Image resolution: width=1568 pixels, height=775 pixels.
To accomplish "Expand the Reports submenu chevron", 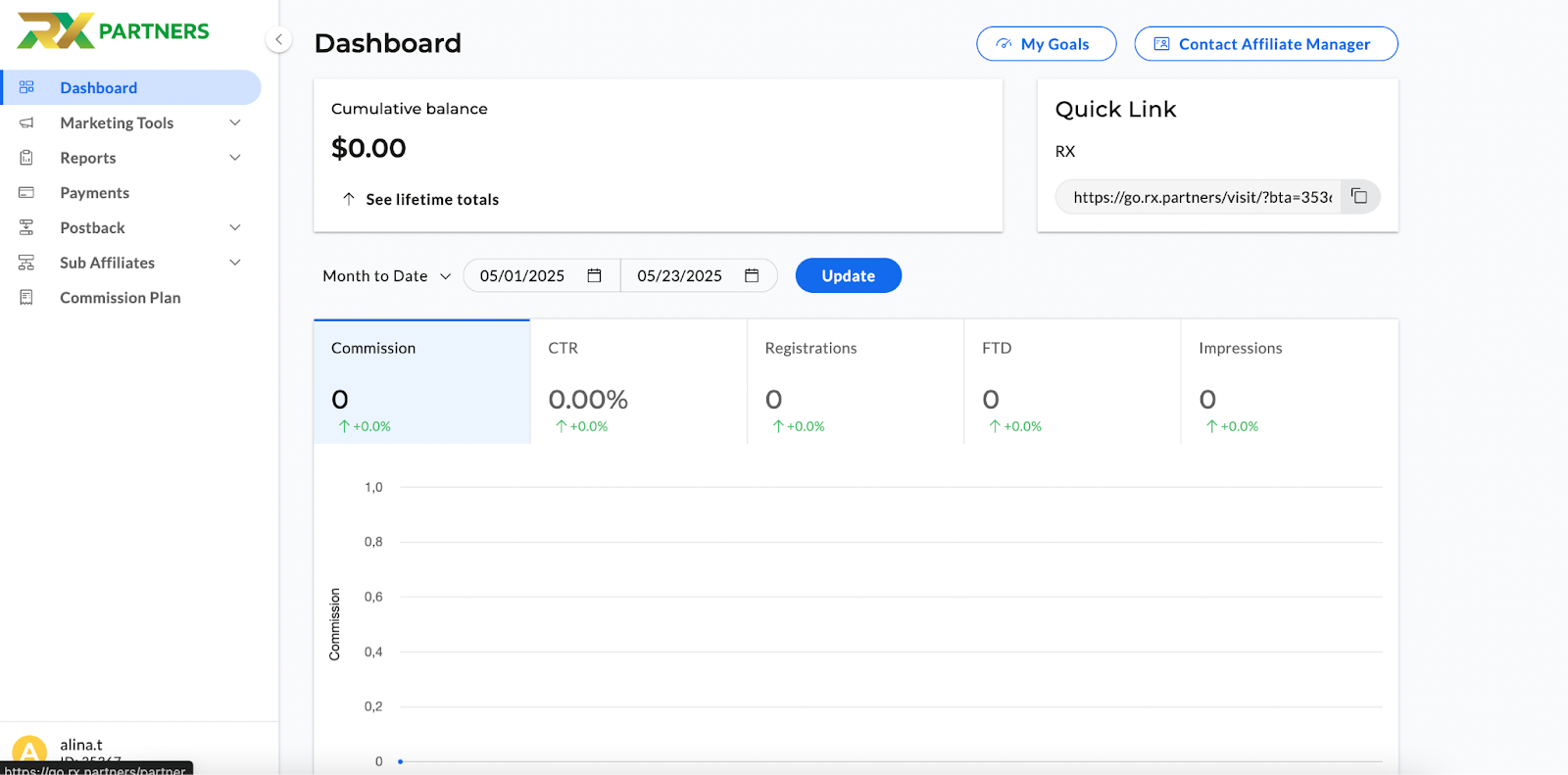I will 234,158.
